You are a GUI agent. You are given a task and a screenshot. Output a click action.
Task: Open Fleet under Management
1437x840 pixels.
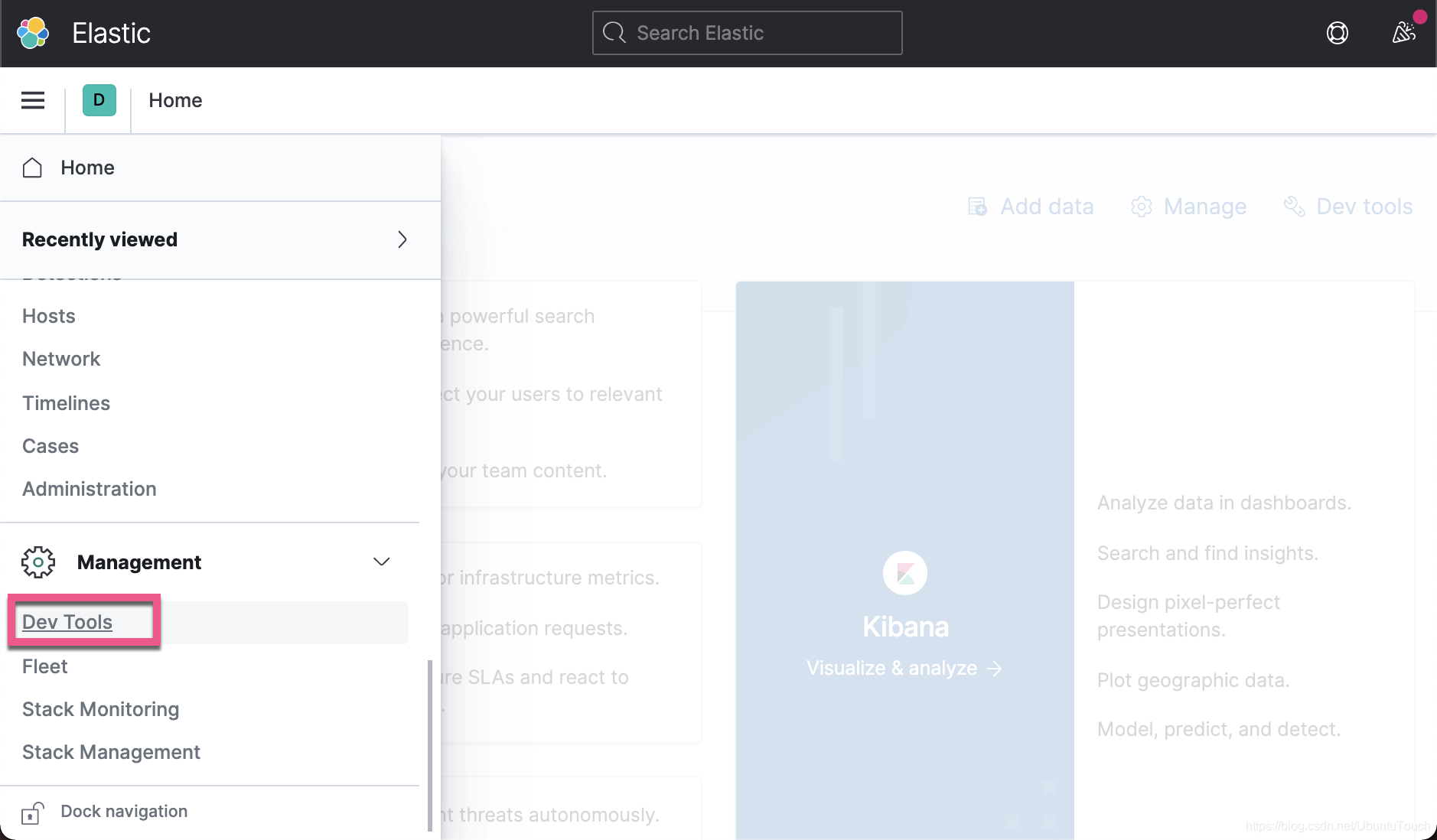pos(45,666)
